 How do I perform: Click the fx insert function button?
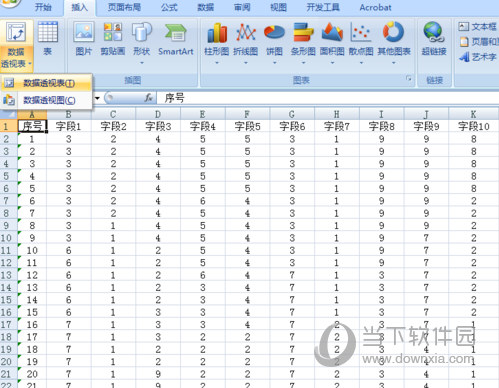point(149,98)
